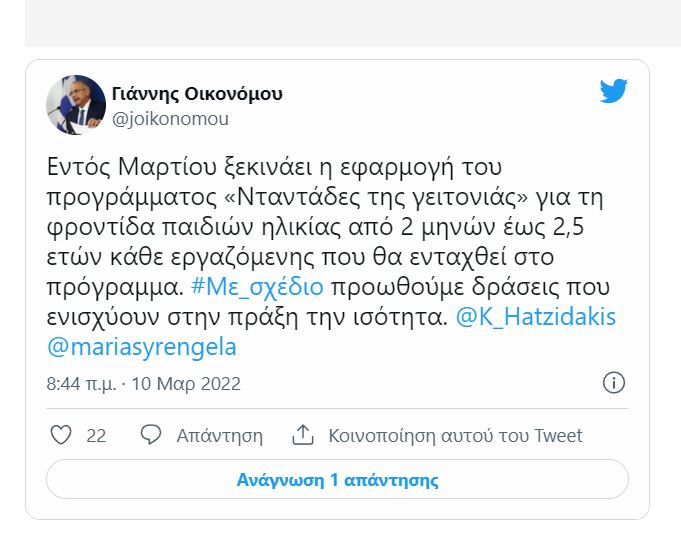Open the @joikonomou handle link
Screen dimensions: 681x540
pos(170,119)
